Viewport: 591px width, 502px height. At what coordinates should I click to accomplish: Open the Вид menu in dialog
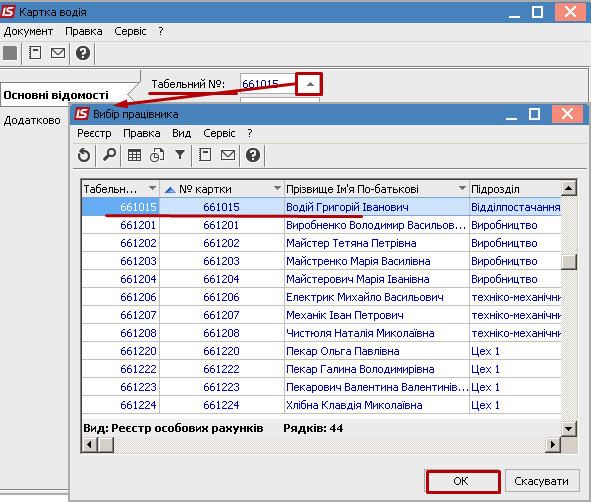[181, 133]
